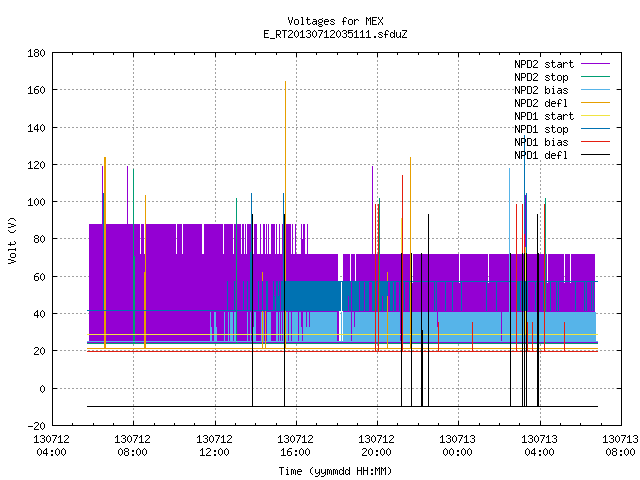Click the yellow NPD1 start legend line

tap(596, 116)
